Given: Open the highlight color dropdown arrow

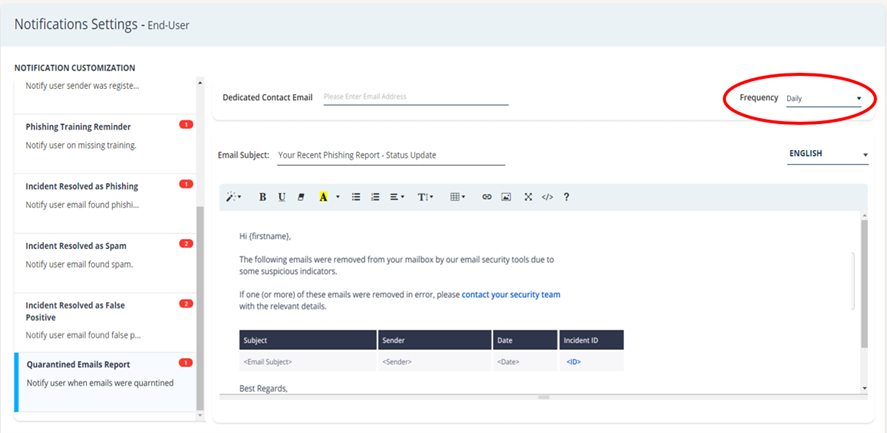Looking at the screenshot, I should 338,197.
